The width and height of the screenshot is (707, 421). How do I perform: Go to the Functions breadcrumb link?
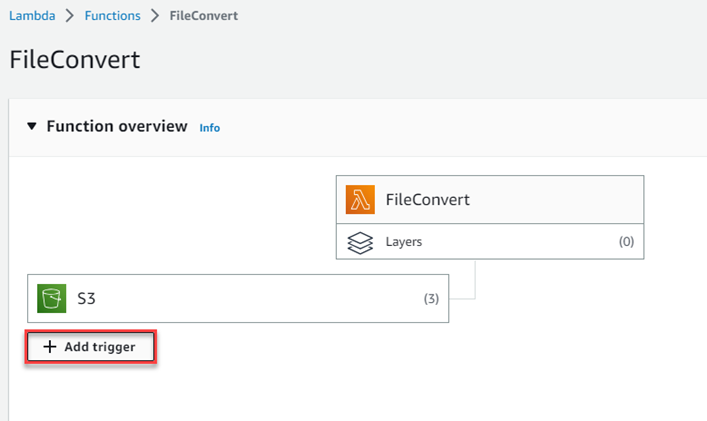pos(112,17)
